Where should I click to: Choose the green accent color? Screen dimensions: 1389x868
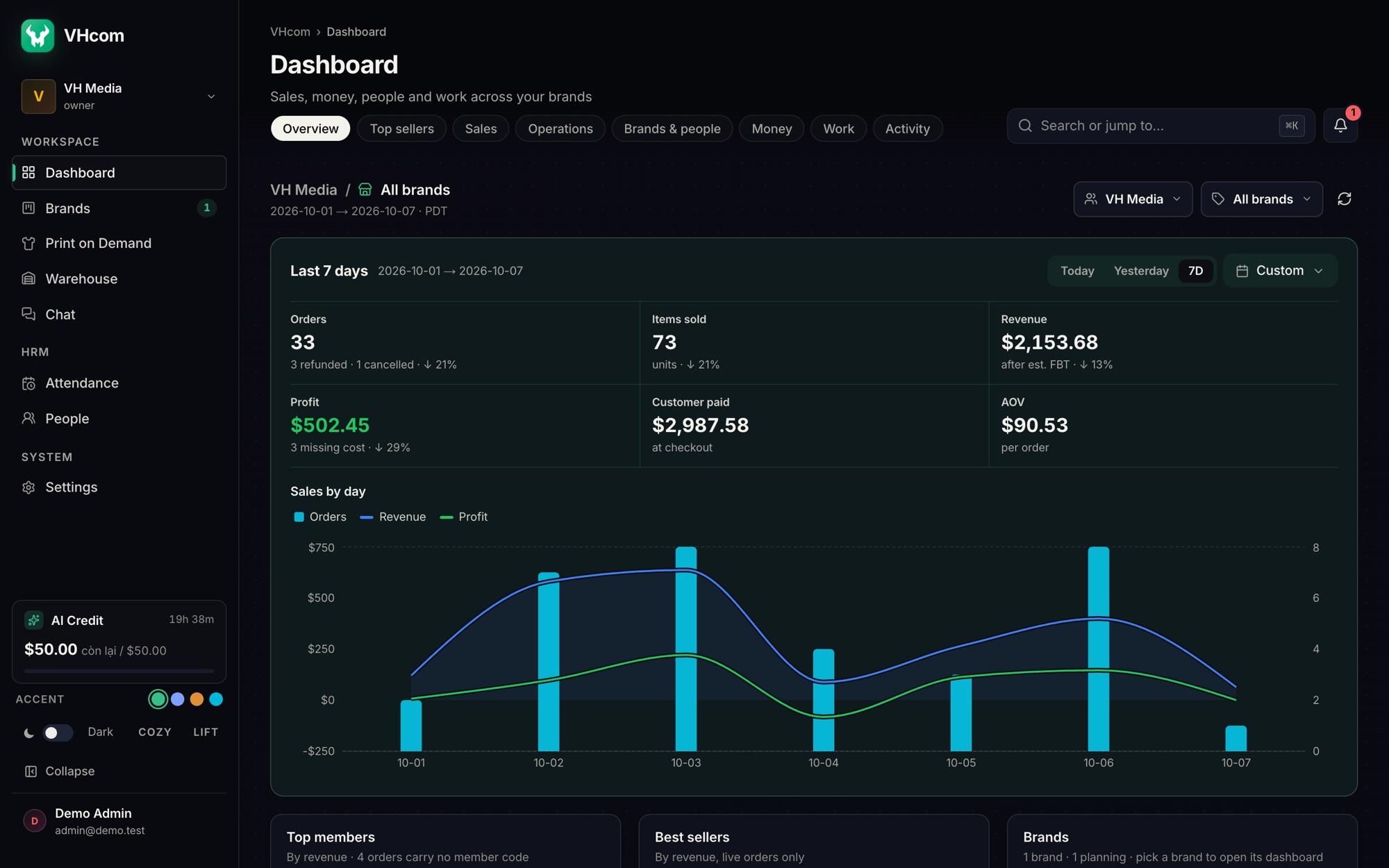coord(158,699)
